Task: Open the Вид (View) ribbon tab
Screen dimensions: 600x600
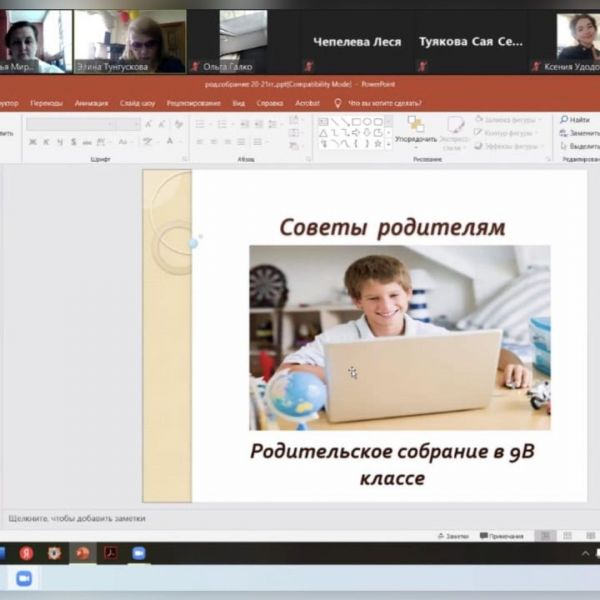Action: 239,103
